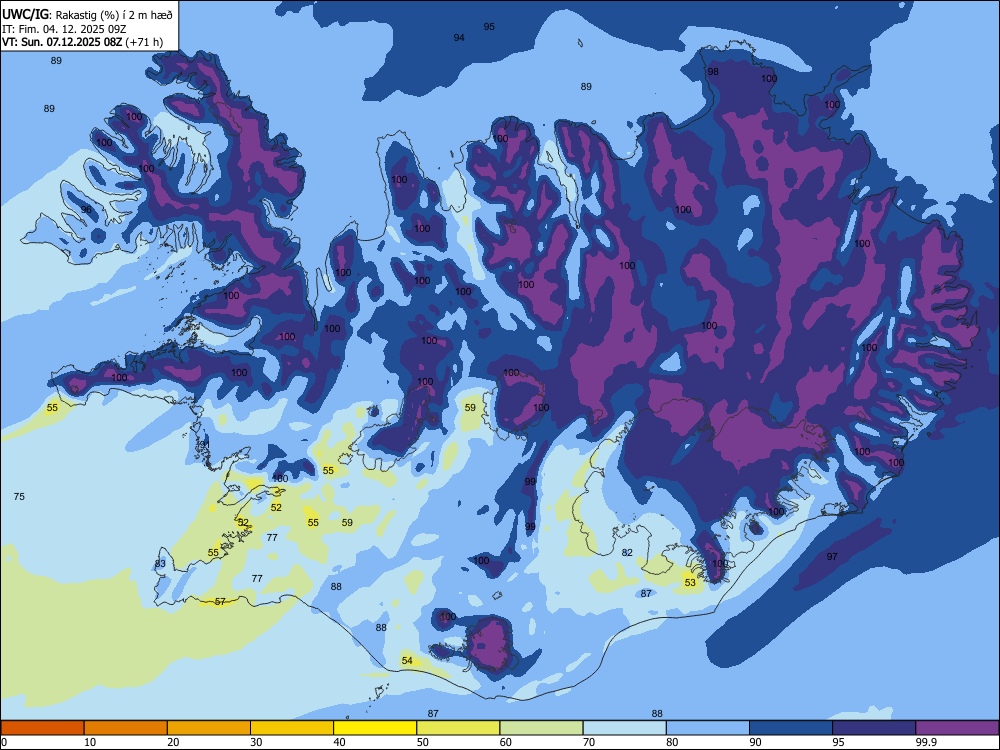Click the orange 10–20 legend swatch
Viewport: 1000px width, 750px height.
tap(126, 728)
